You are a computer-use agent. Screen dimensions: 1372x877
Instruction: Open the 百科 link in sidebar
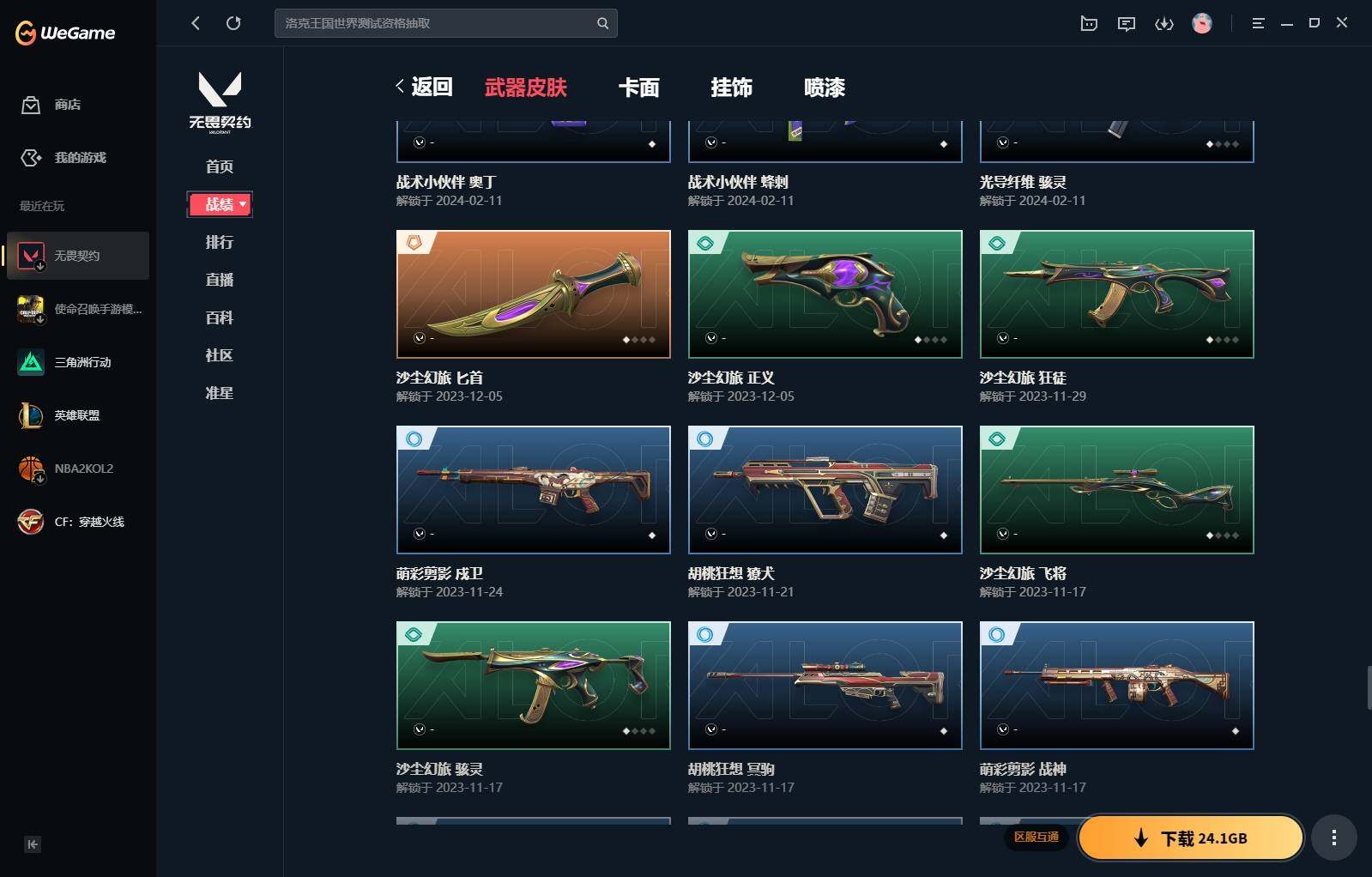(220, 318)
